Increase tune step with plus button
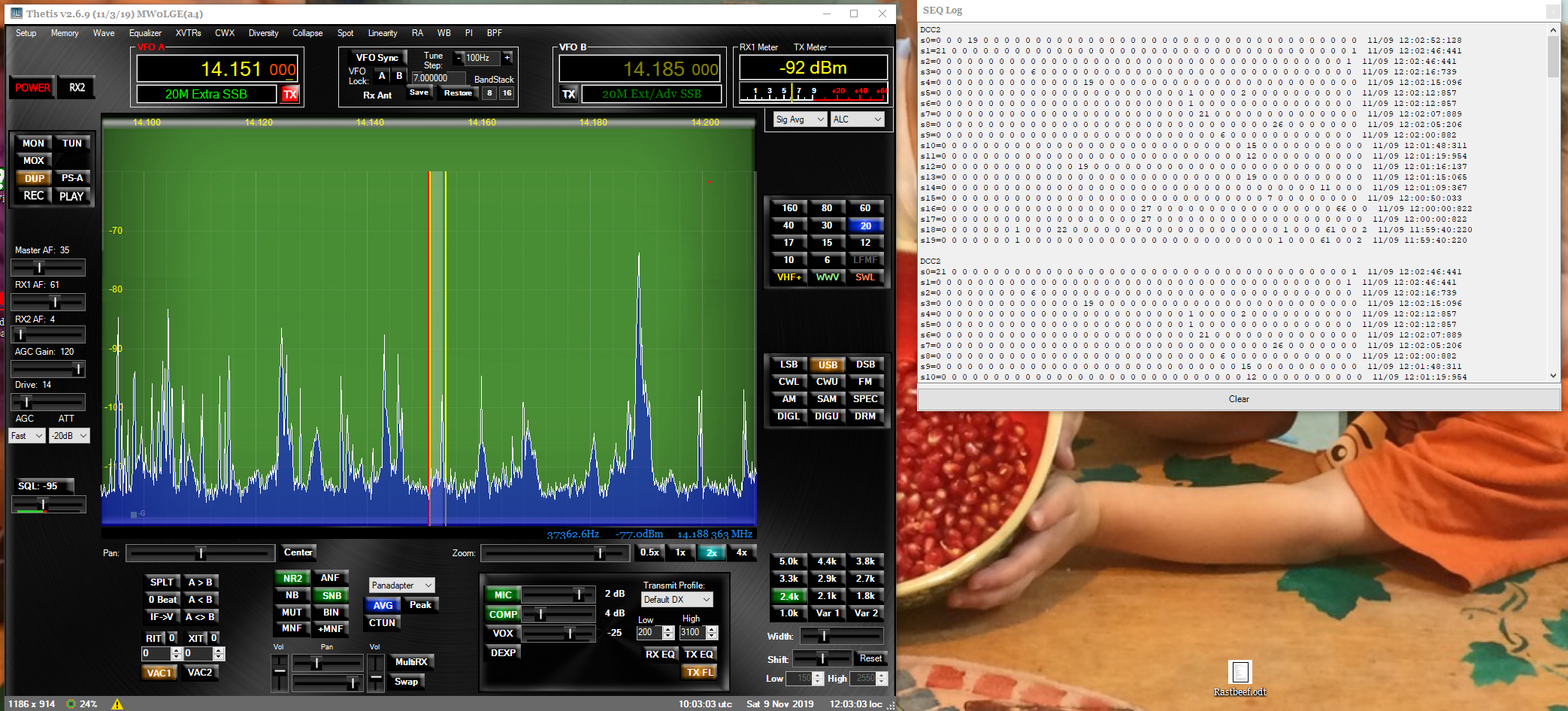The width and height of the screenshot is (1568, 711). click(507, 58)
